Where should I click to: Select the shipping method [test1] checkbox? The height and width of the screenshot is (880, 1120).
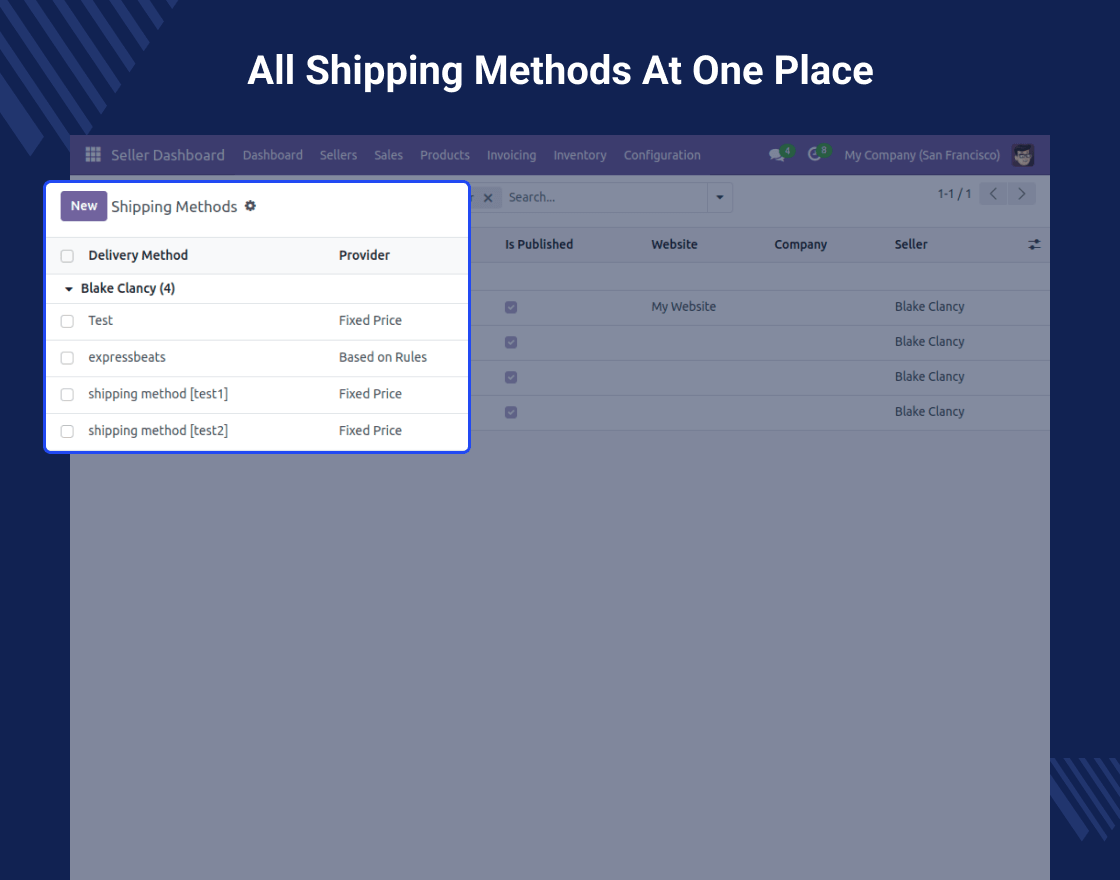pyautogui.click(x=67, y=394)
